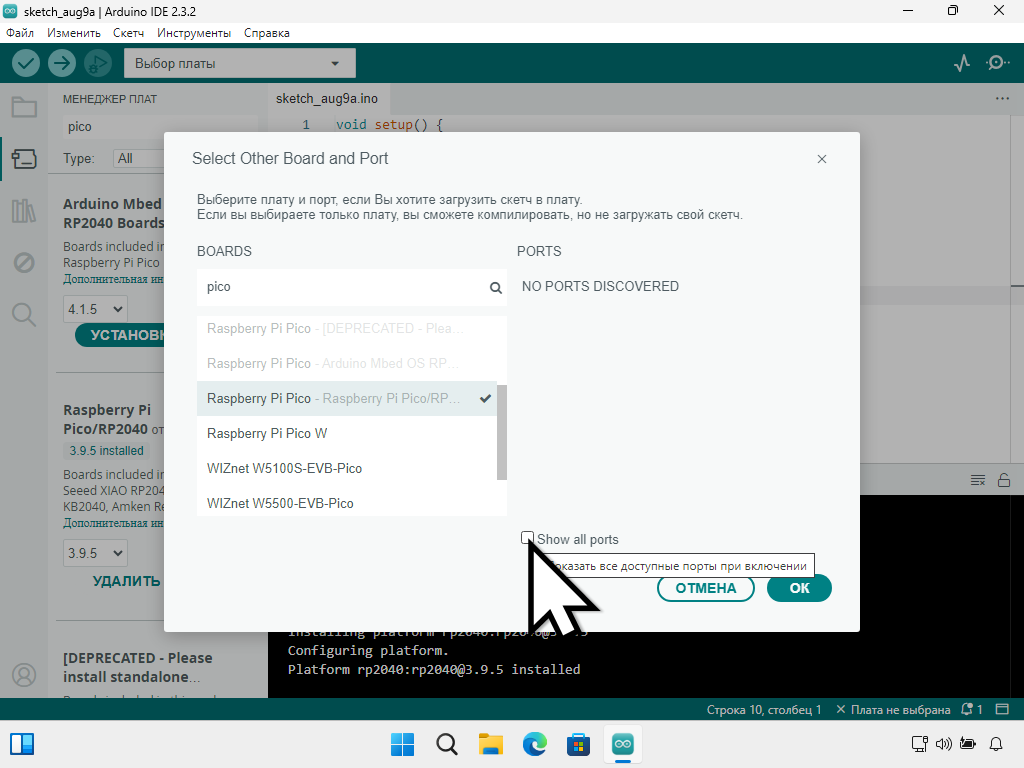This screenshot has height=768, width=1024.
Task: Select WIZnet W5500-EVB-Pico board
Action: (347, 504)
